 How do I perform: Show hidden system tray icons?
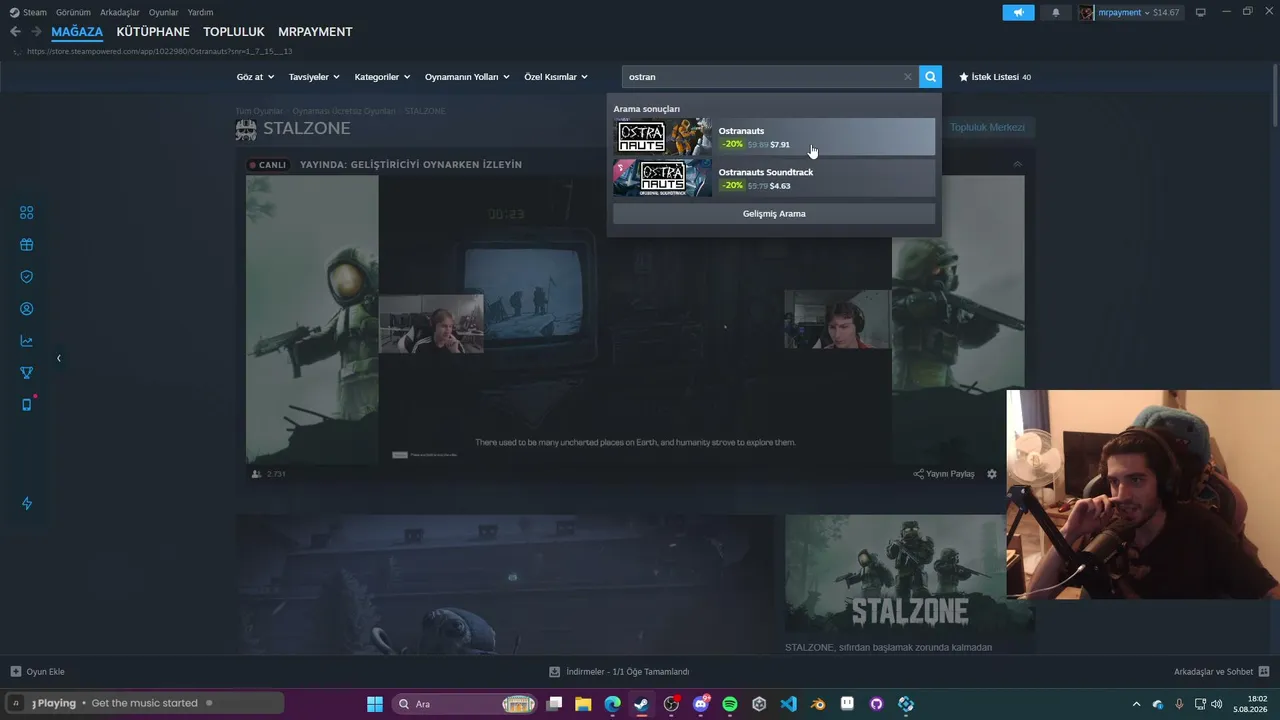coord(1136,704)
